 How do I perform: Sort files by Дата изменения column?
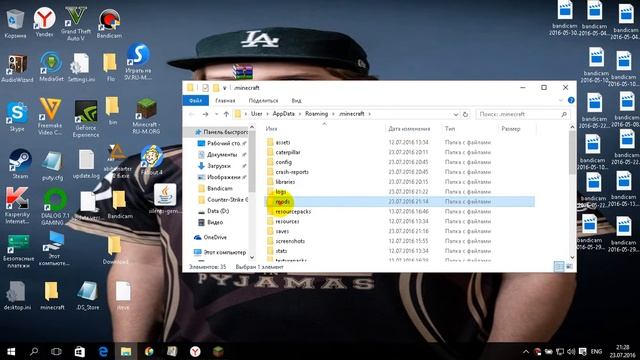coord(409,129)
